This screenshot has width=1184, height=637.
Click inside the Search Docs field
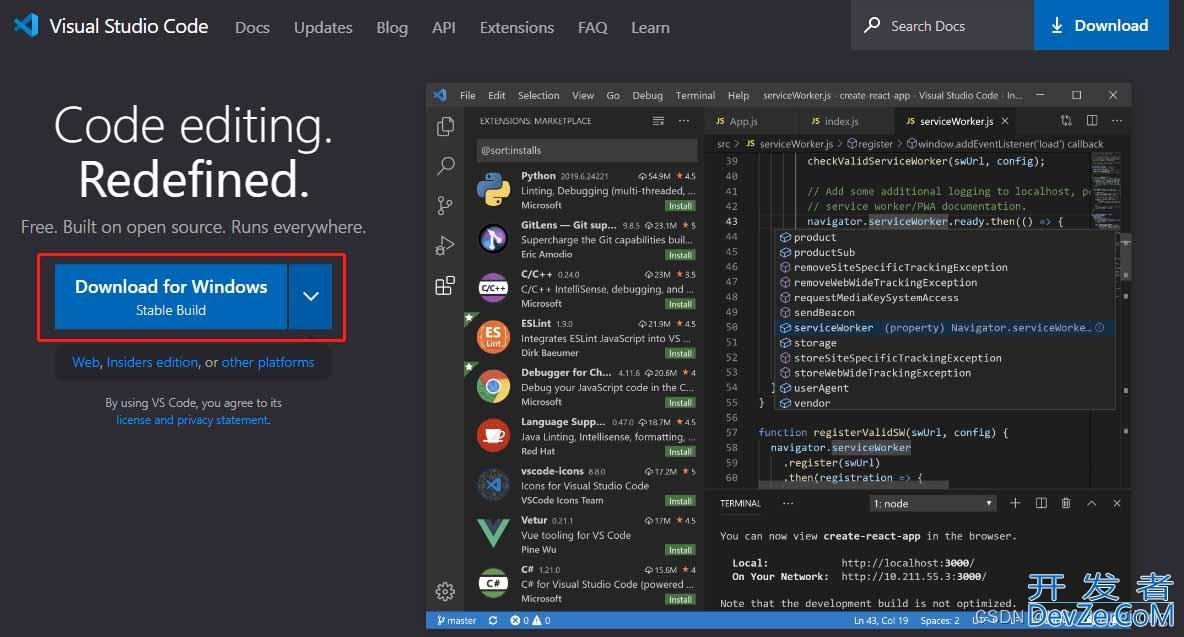[x=942, y=25]
